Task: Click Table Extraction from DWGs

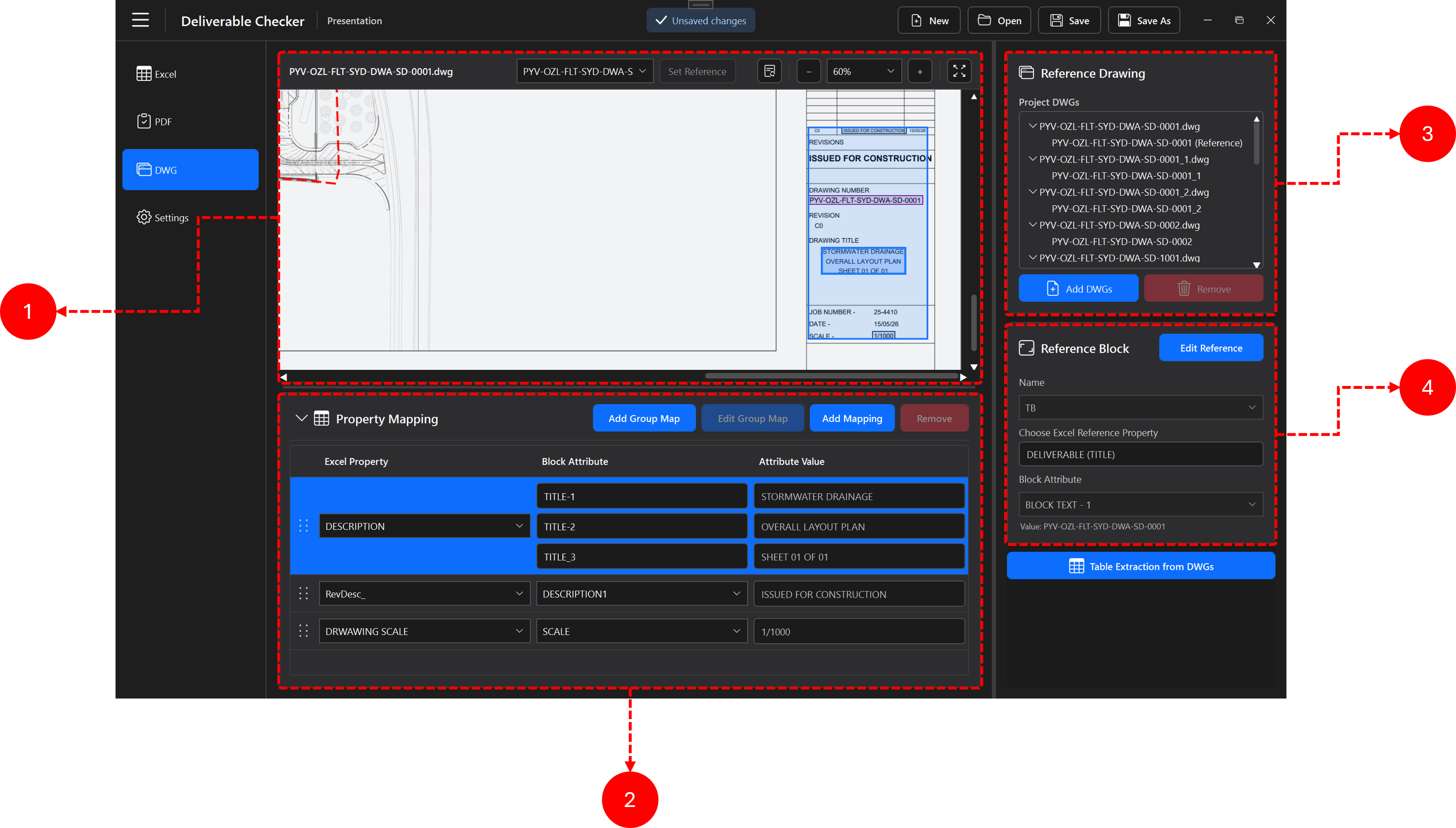Action: click(1140, 566)
